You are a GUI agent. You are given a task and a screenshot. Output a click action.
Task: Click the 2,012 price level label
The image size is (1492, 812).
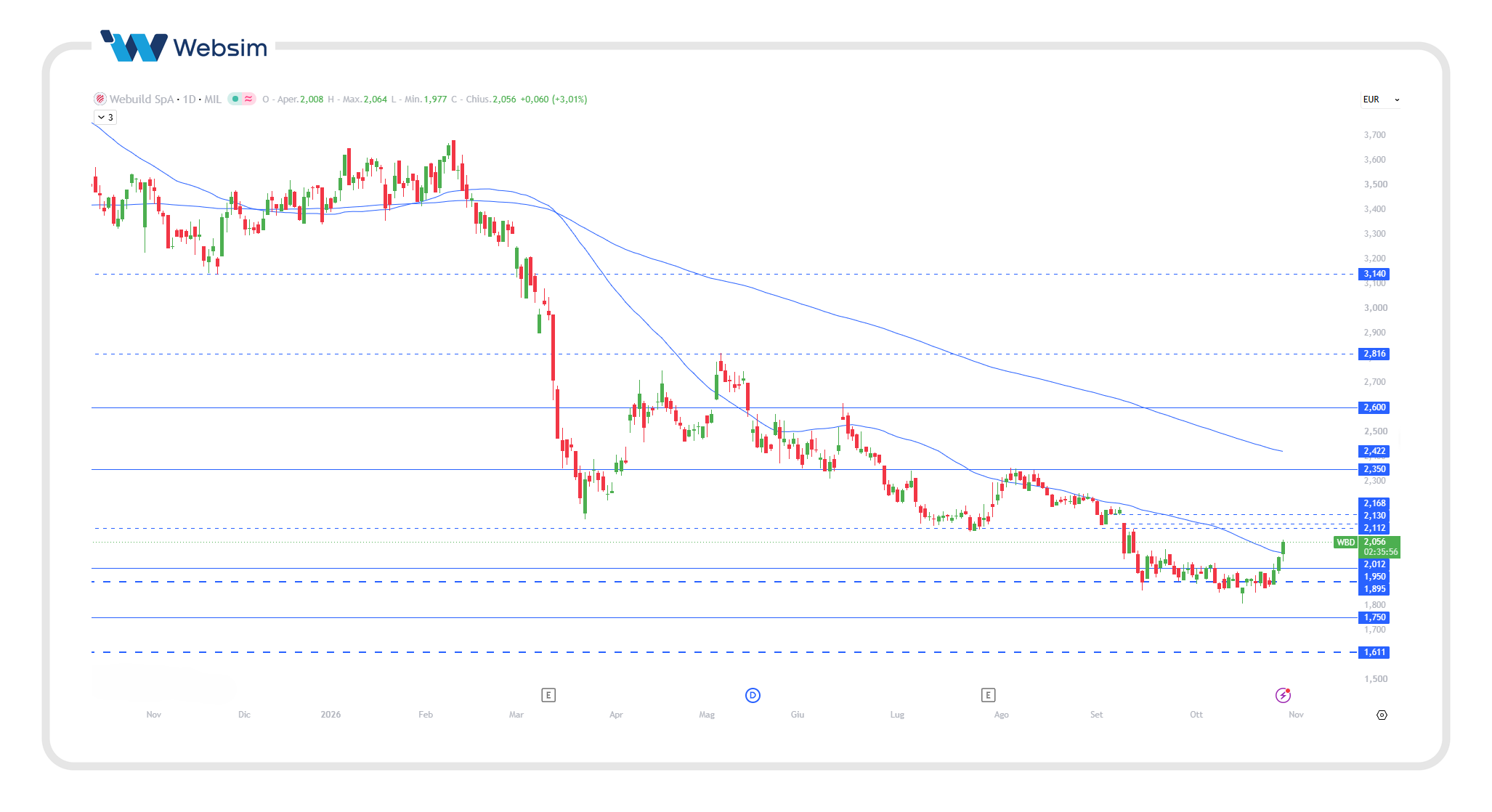[x=1374, y=564]
